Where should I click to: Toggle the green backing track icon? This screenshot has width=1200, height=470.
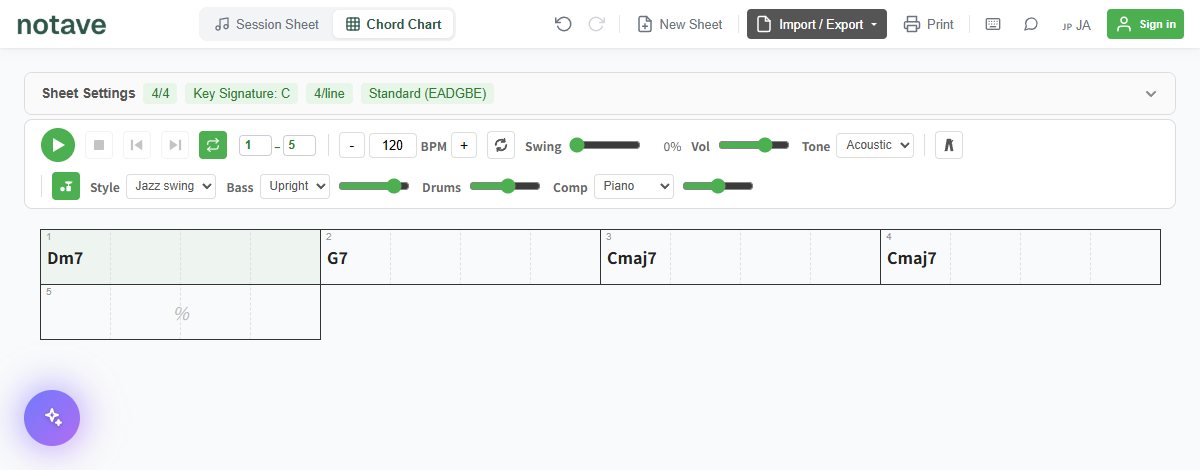point(66,186)
